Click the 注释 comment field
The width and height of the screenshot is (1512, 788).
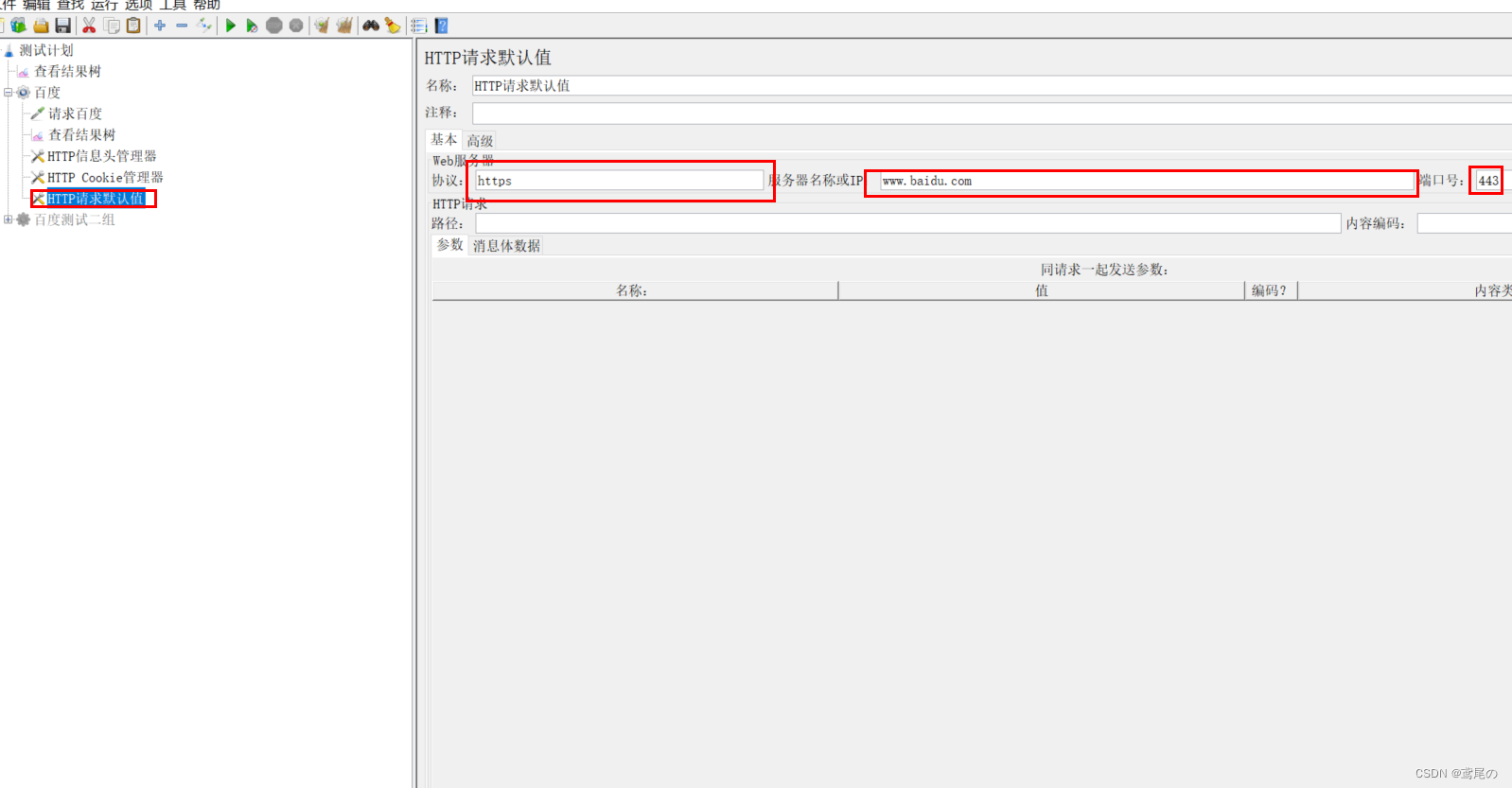(x=992, y=114)
